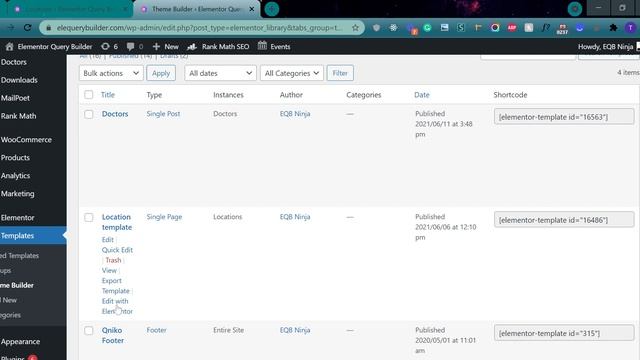The width and height of the screenshot is (640, 360).
Task: Open Analytics in the sidebar
Action: pyautogui.click(x=16, y=176)
